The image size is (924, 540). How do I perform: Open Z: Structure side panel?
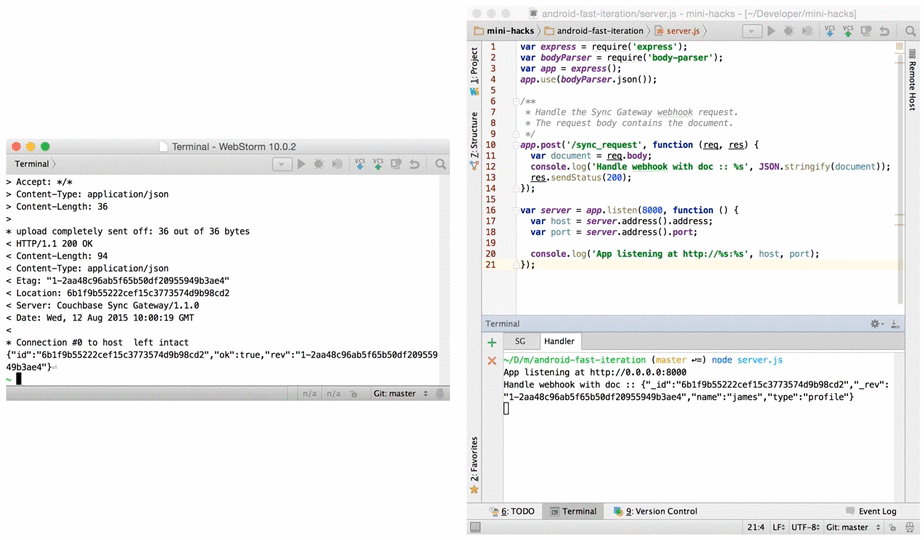click(474, 140)
